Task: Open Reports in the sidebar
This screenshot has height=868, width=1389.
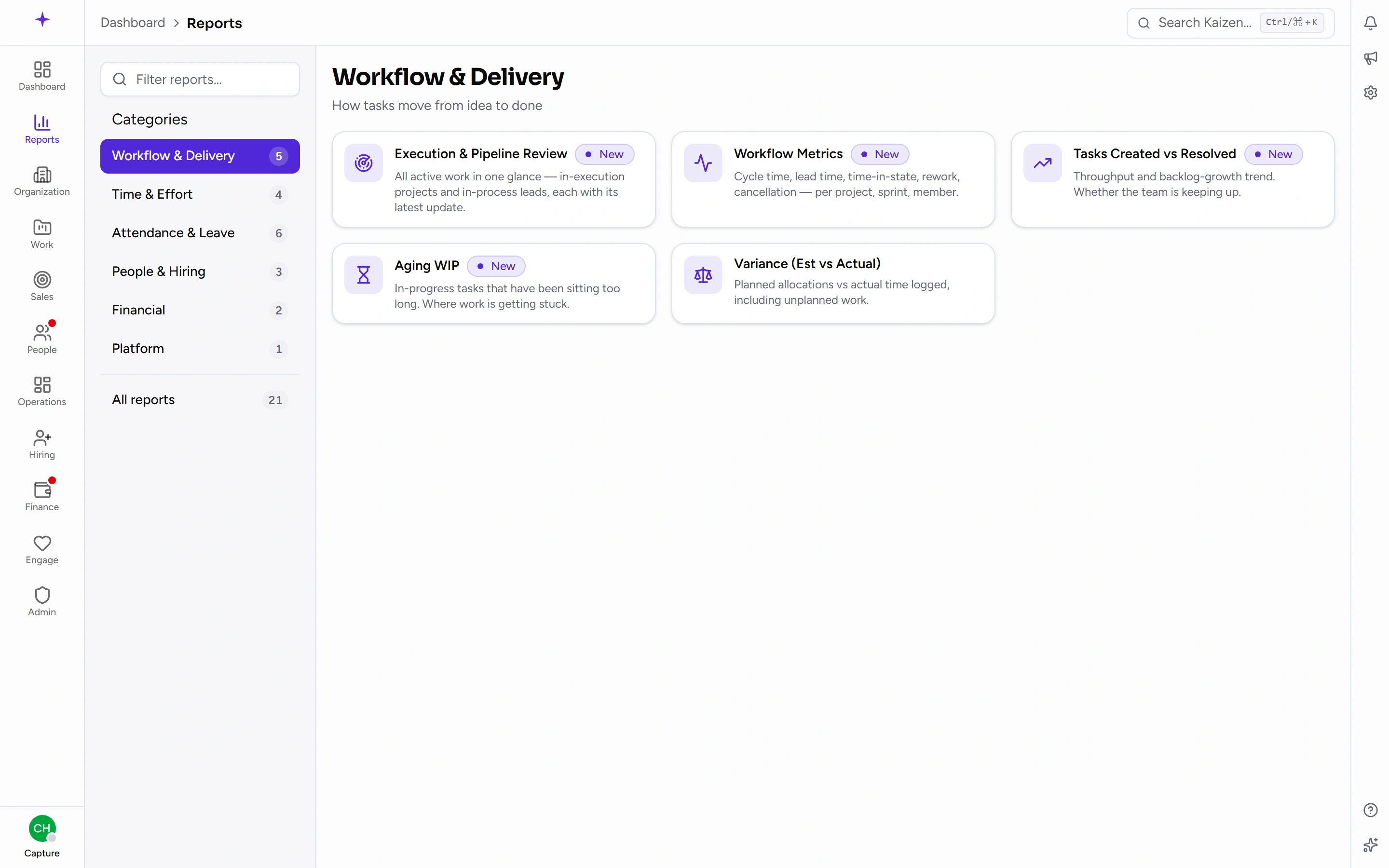Action: click(x=42, y=129)
